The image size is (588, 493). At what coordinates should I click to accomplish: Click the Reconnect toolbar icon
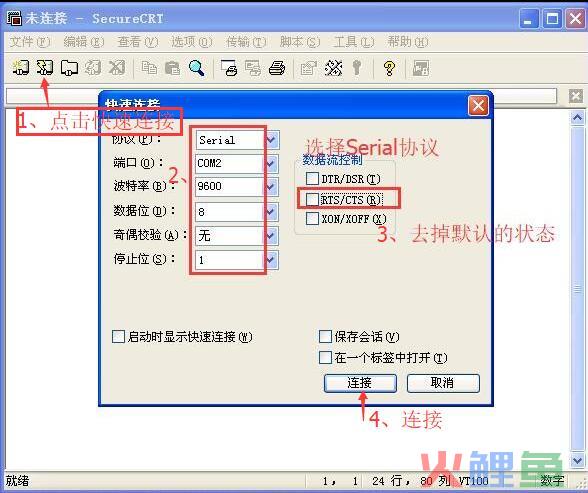pos(93,68)
